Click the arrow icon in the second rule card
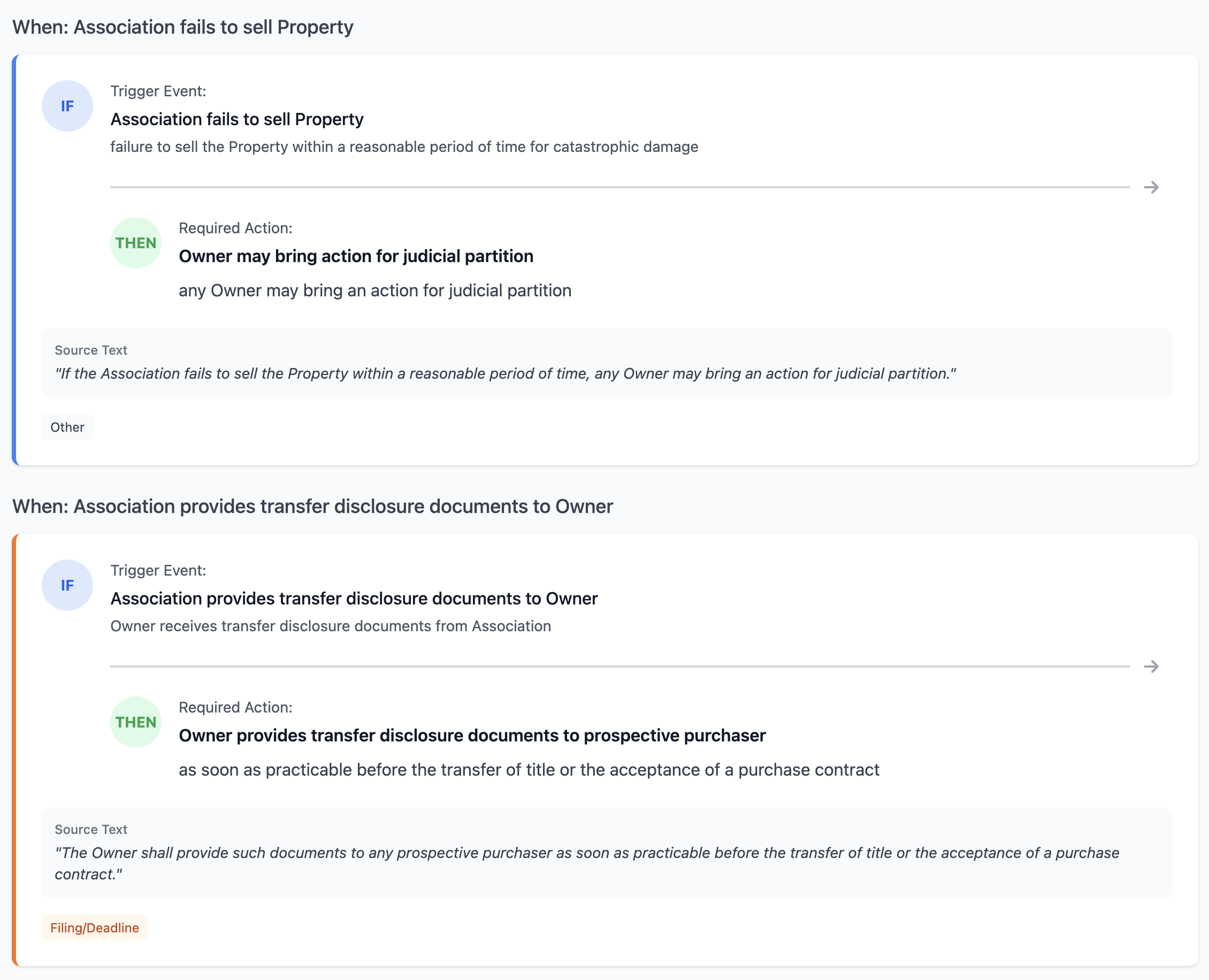 tap(1150, 667)
